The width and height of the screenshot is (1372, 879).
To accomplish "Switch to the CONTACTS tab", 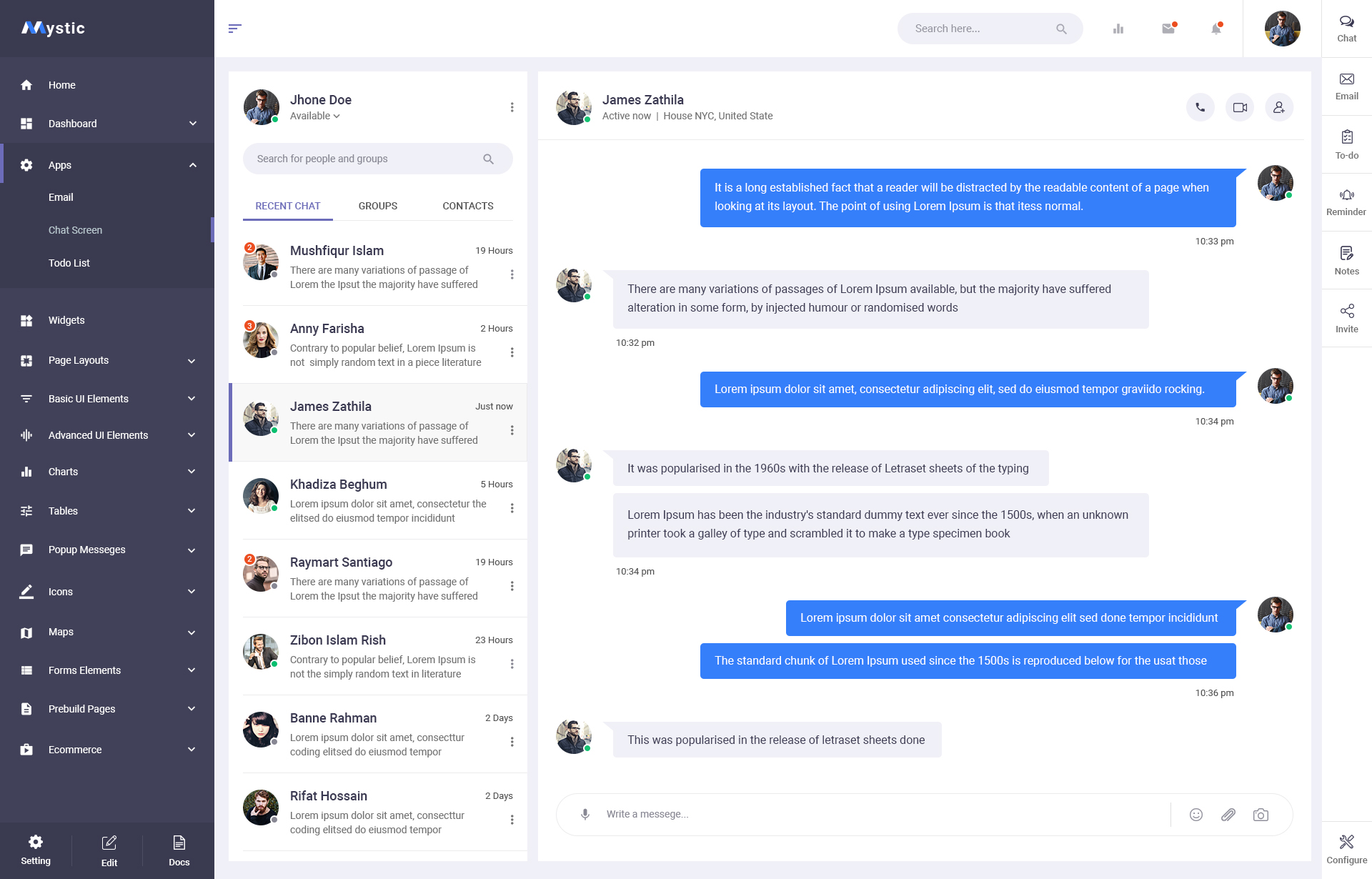I will pyautogui.click(x=468, y=206).
